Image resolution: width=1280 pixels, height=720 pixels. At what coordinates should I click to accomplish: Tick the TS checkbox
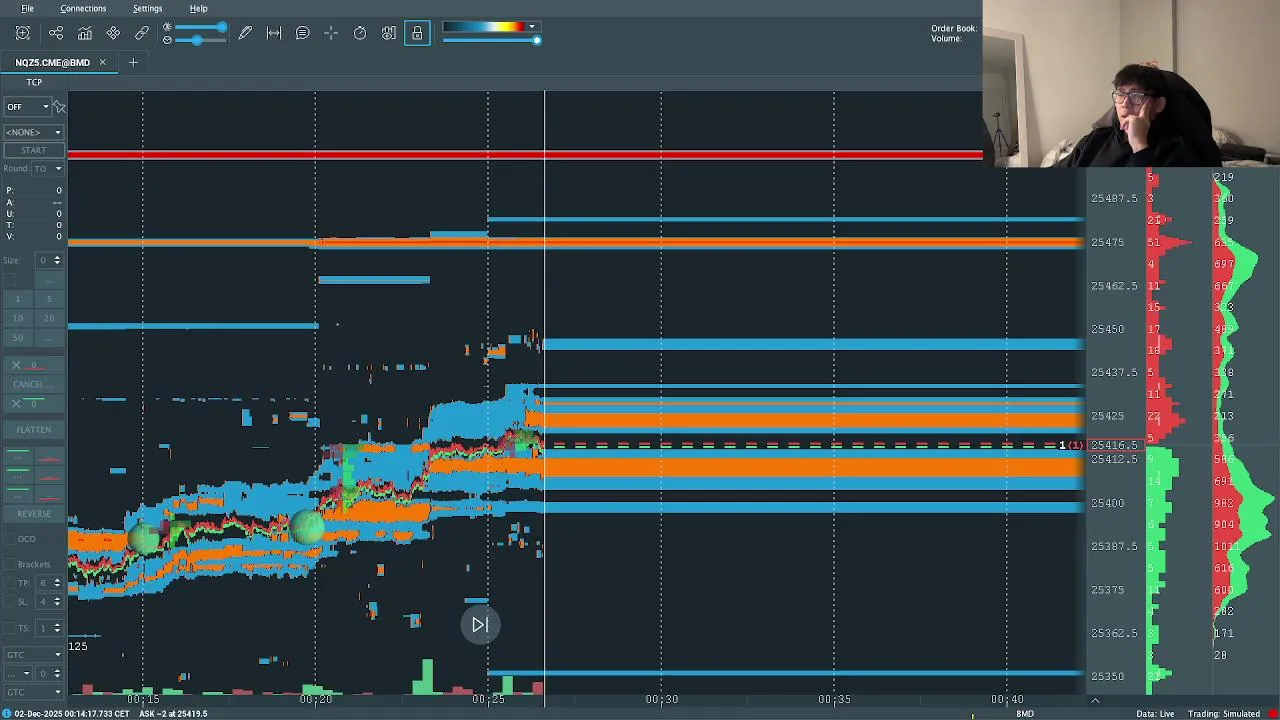click(9, 628)
